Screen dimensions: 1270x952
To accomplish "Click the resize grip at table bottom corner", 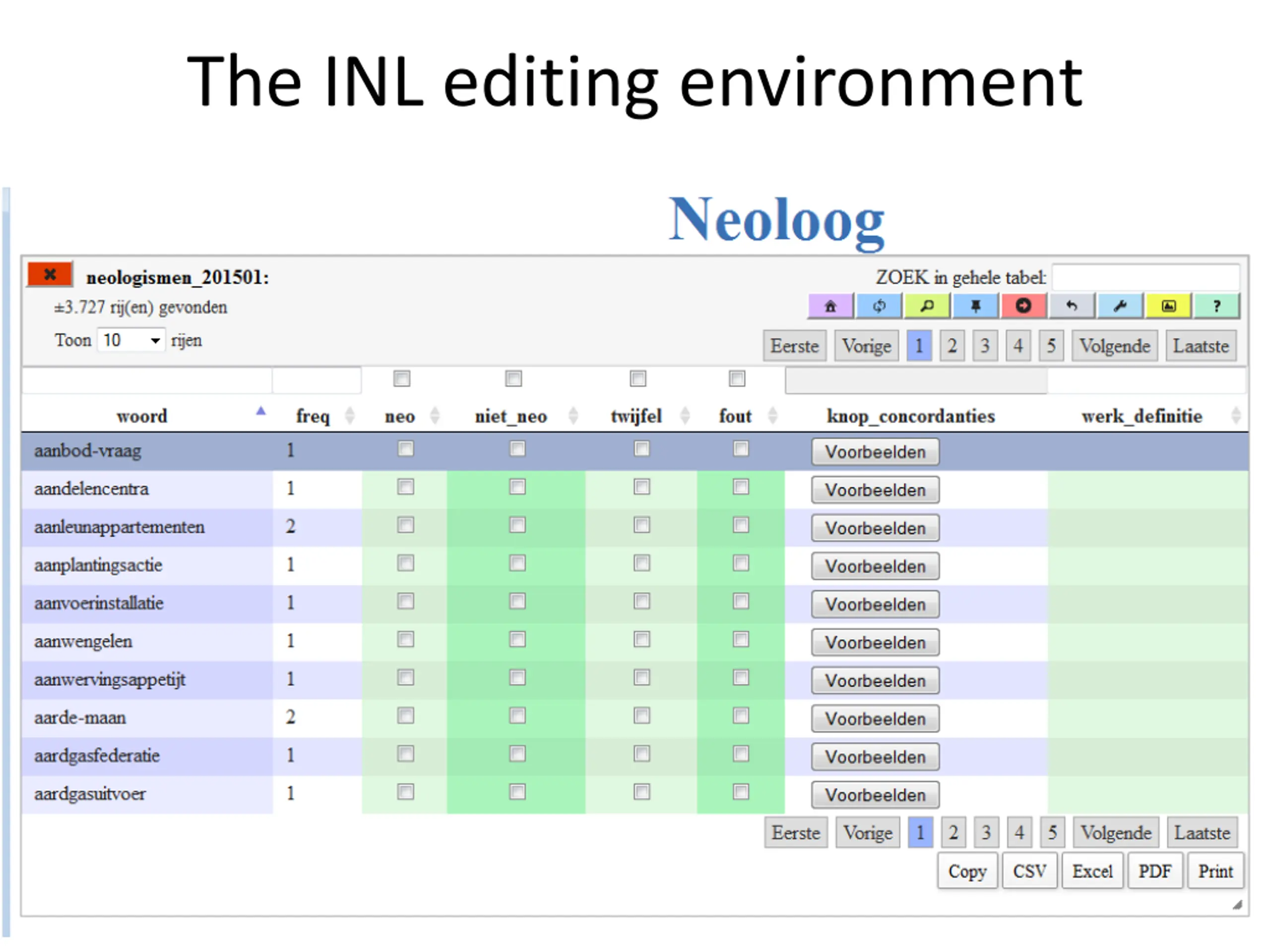I will click(1238, 905).
